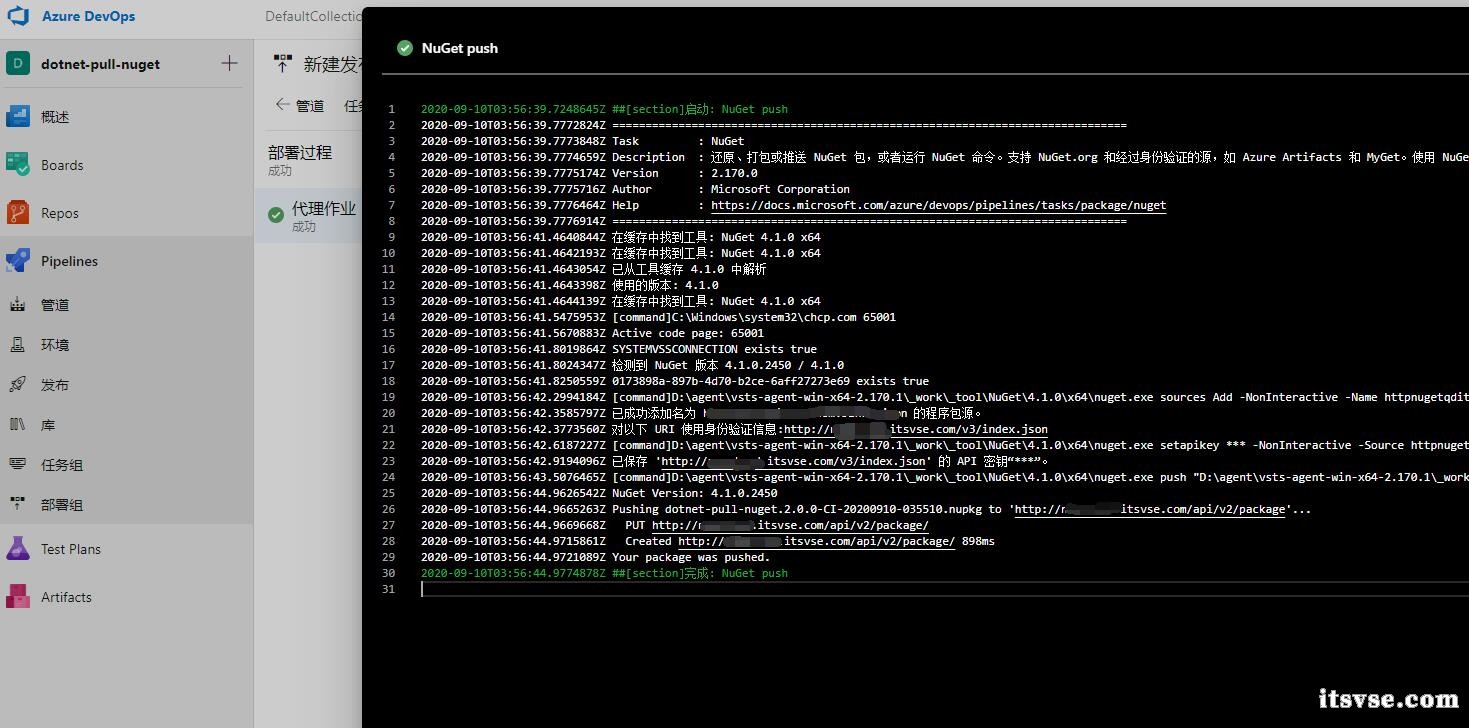The image size is (1469, 728).
Task: Click the DefaultCollection breadcrumb
Action: coord(313,16)
